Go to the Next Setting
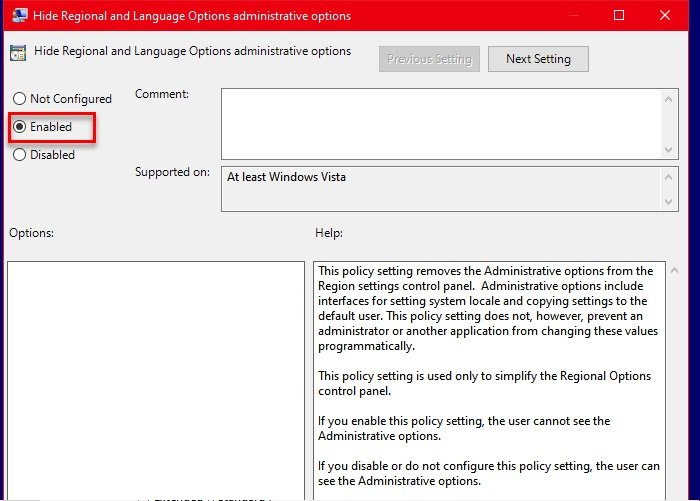Screen dimensions: 700x501 (538, 59)
